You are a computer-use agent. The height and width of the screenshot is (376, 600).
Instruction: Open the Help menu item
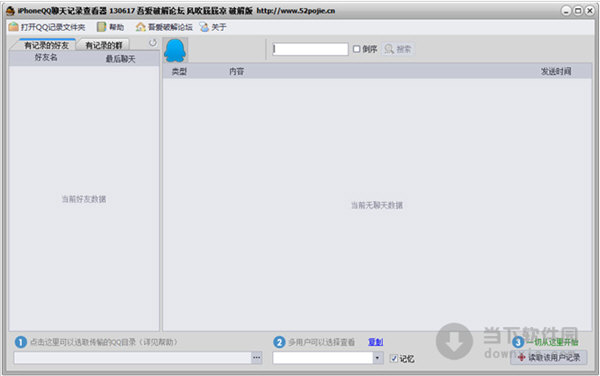tap(111, 27)
